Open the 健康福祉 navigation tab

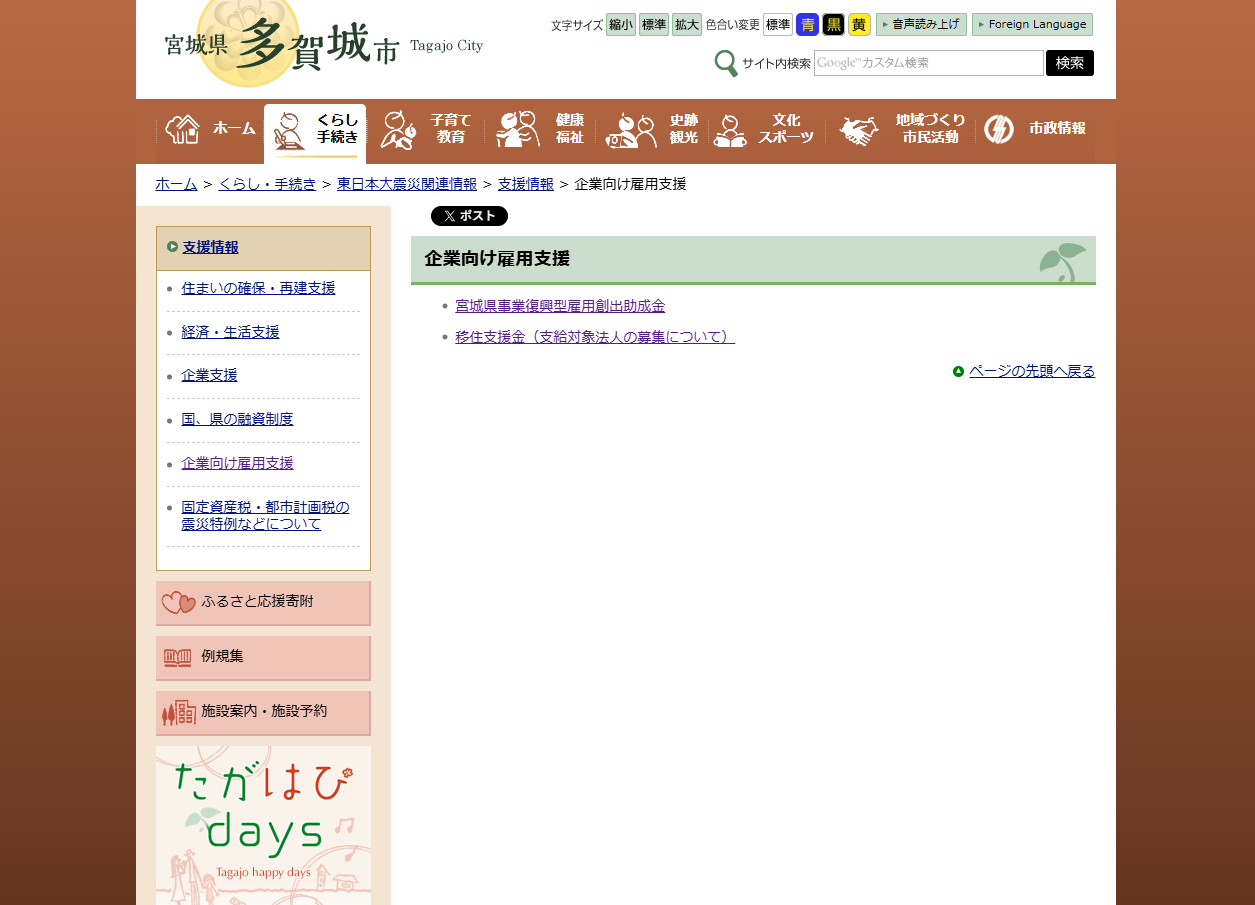(540, 130)
